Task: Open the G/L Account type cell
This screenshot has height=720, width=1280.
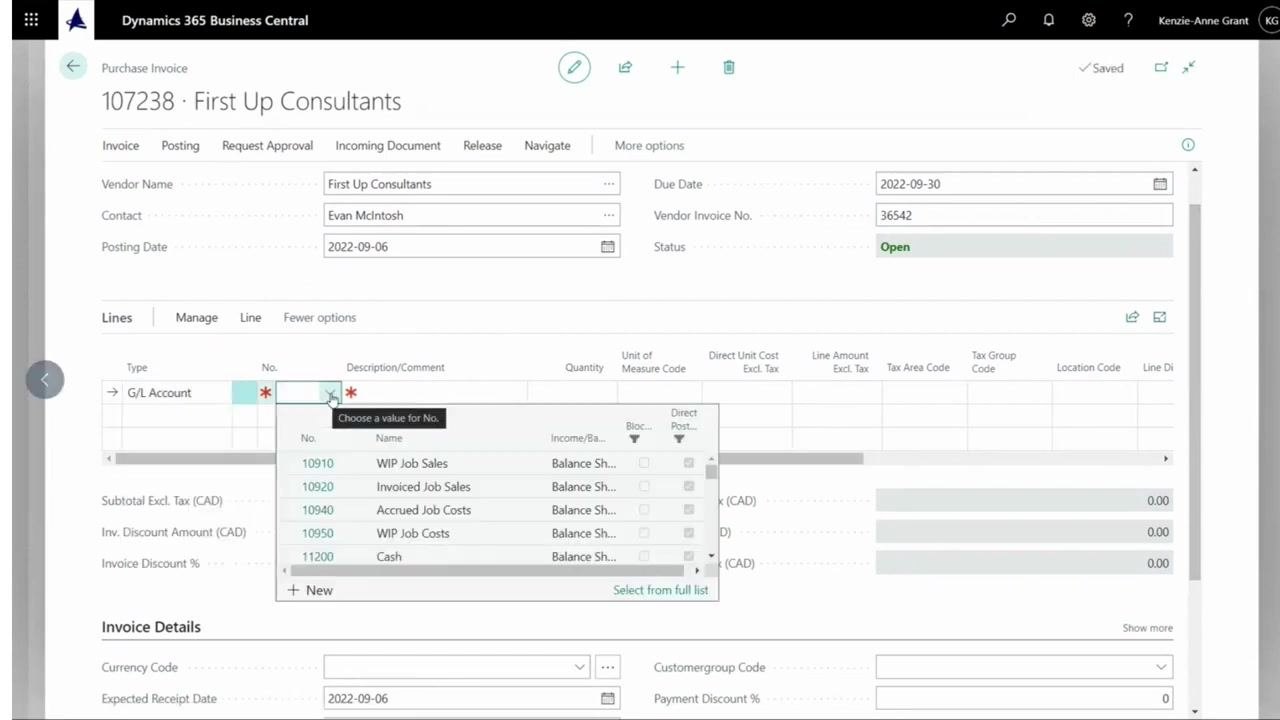Action: point(176,393)
